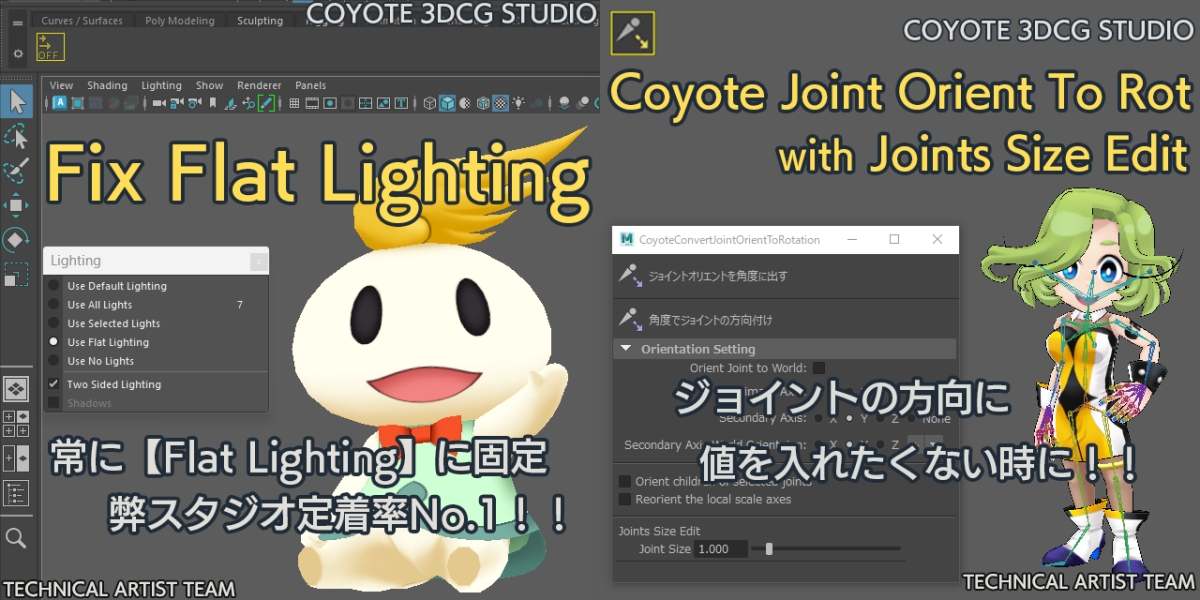
Task: Click ジョイントオリエントを角度に出す button
Action: pyautogui.click(x=784, y=275)
